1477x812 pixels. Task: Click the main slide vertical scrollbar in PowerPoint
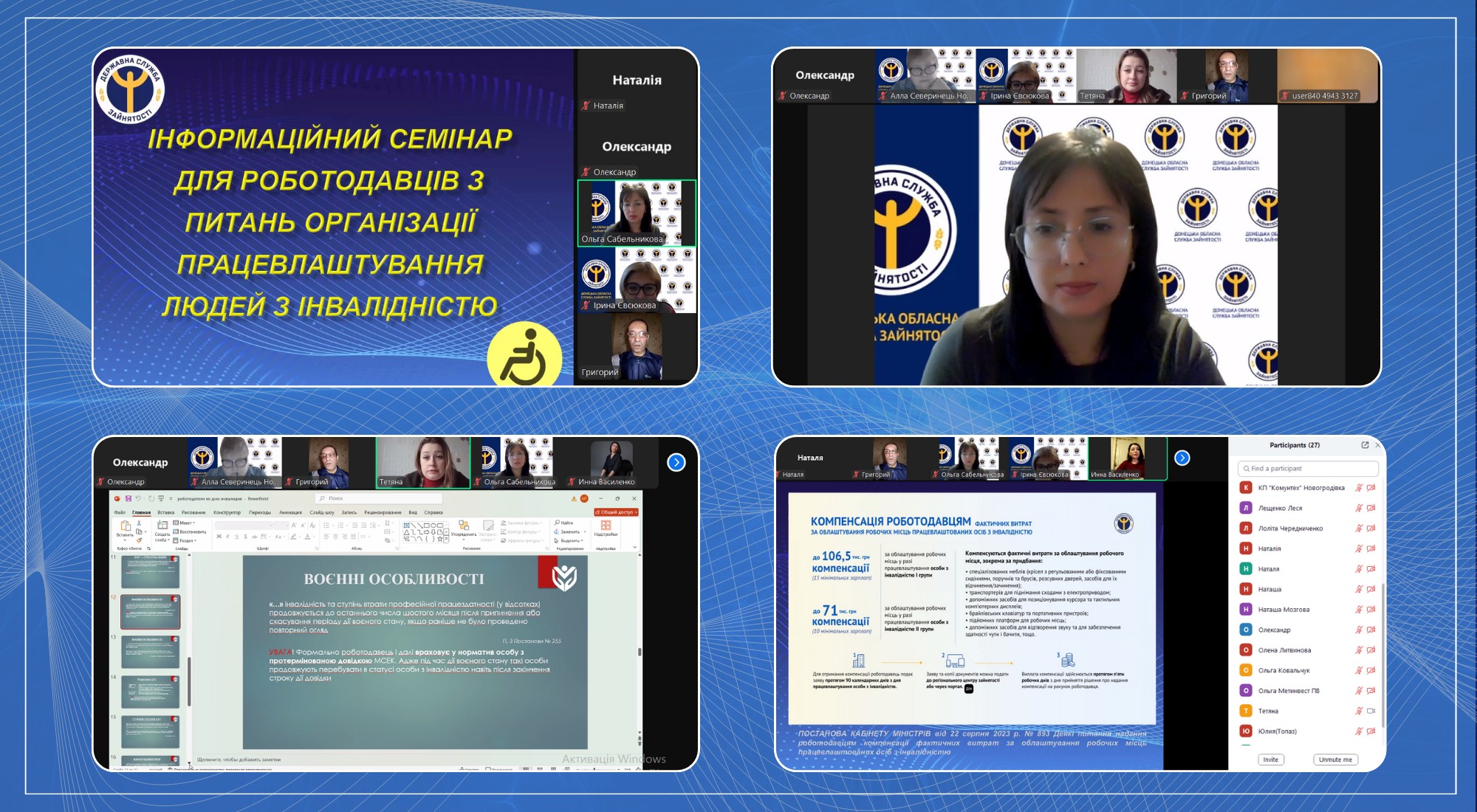(x=640, y=653)
